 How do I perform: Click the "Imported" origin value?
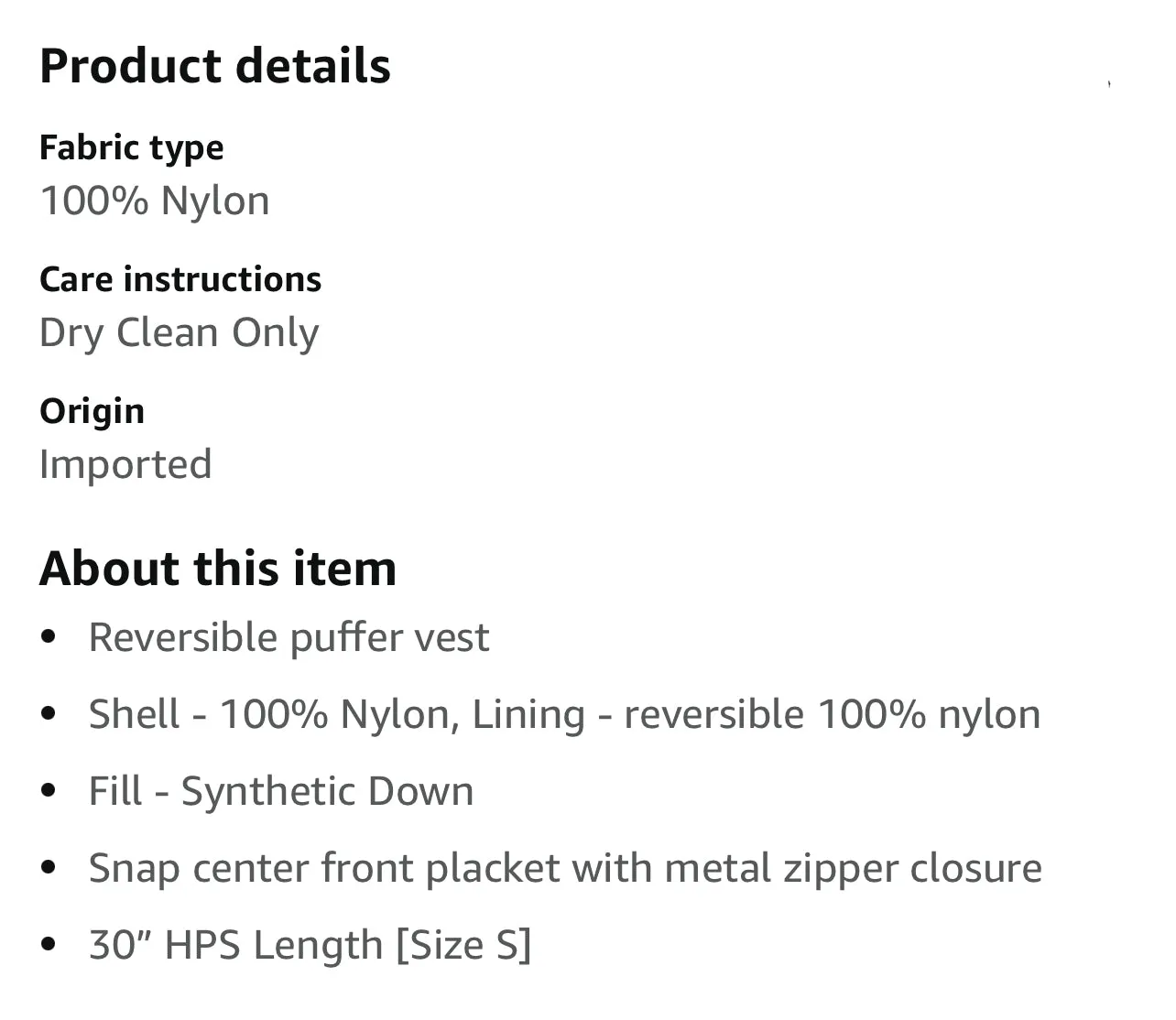[125, 465]
